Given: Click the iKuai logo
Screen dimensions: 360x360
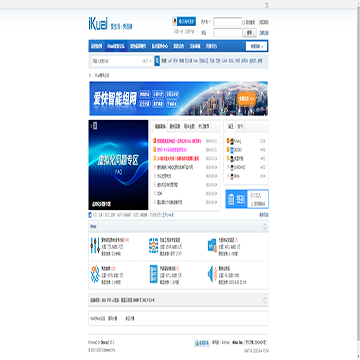Looking at the screenshot, I should coord(98,24).
